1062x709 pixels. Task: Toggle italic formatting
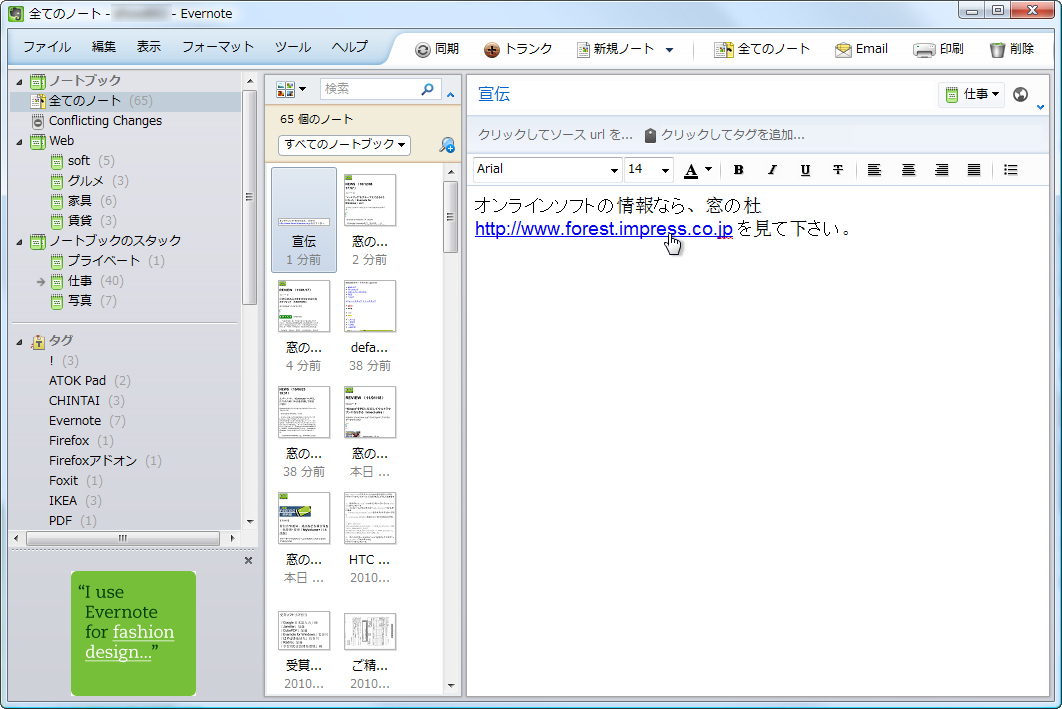(x=772, y=170)
